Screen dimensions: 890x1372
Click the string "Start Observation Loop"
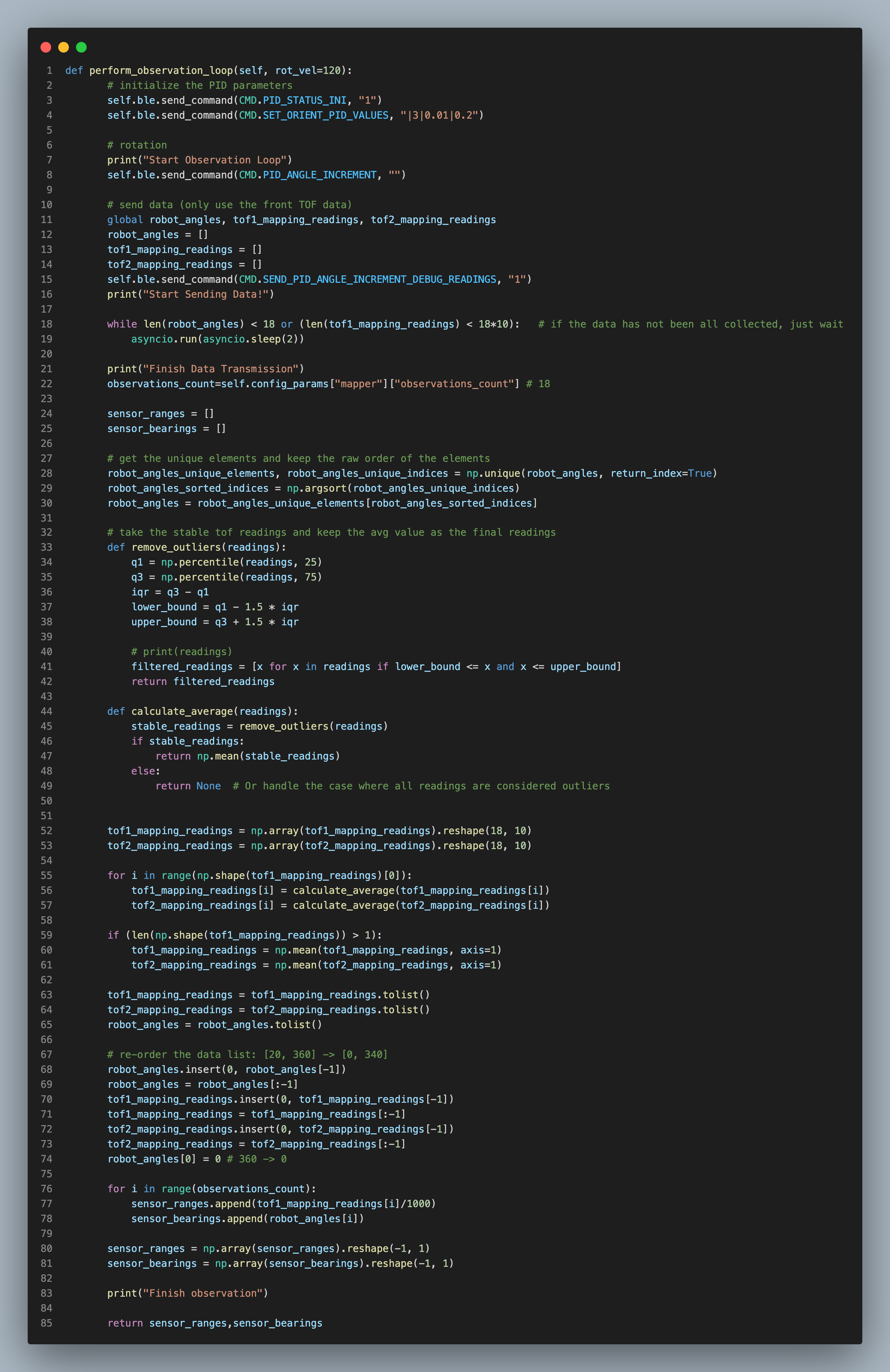point(215,160)
